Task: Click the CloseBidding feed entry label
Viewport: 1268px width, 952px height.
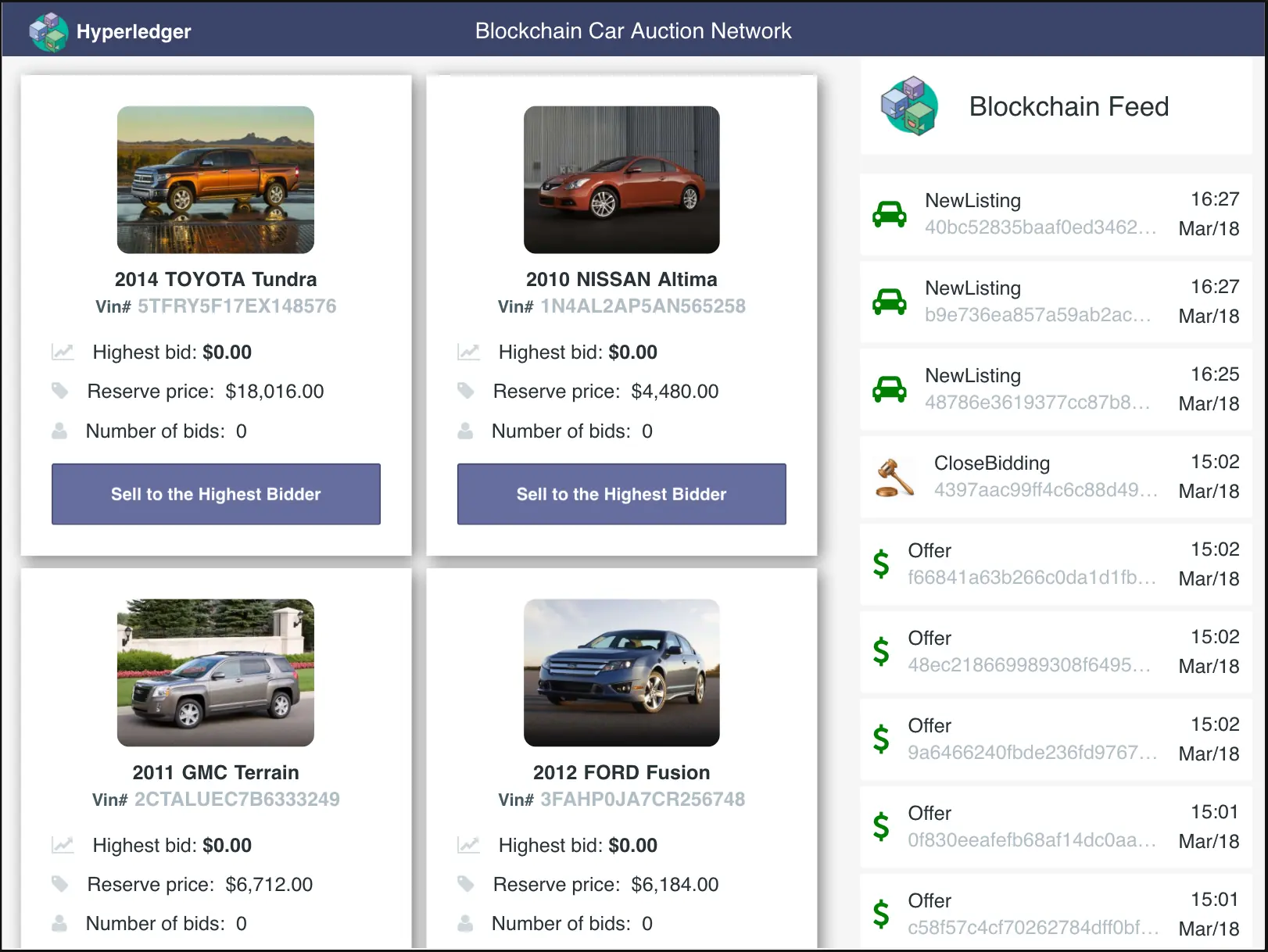Action: pos(991,463)
